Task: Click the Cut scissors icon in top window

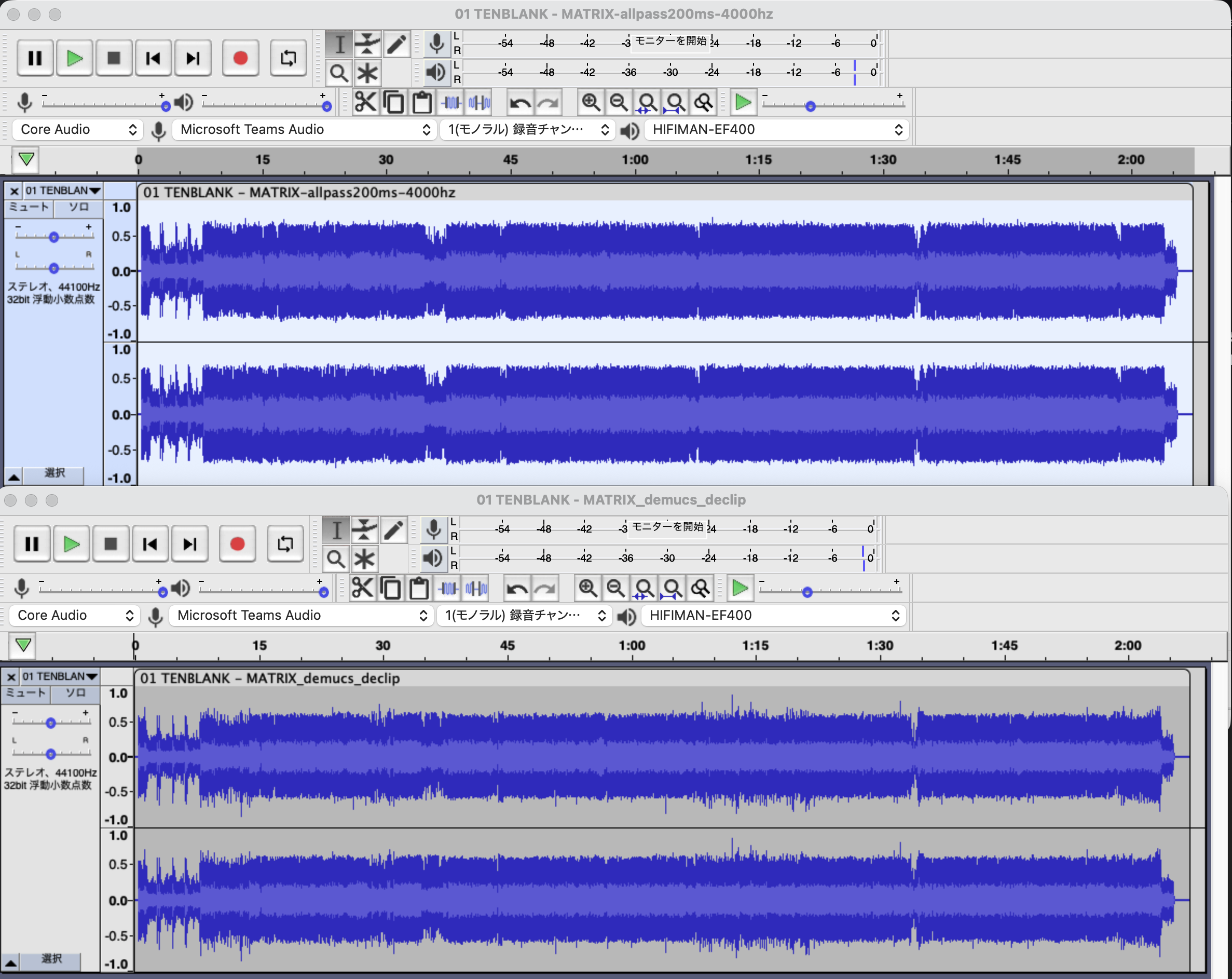Action: [366, 103]
